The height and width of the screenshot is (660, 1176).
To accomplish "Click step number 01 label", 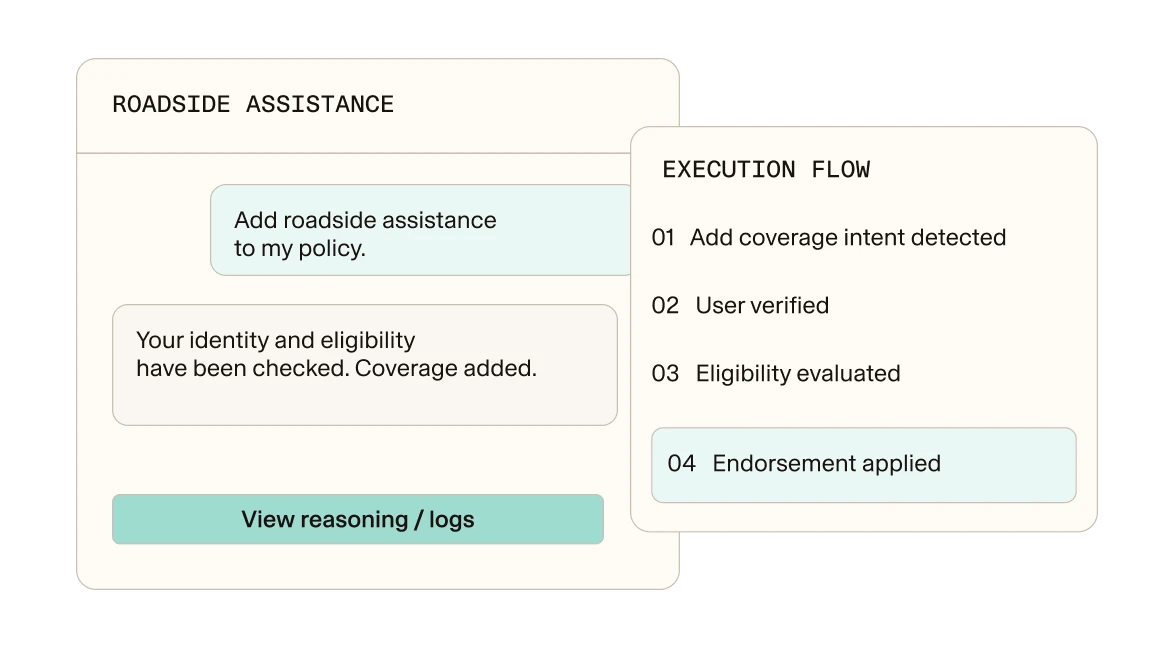I will tap(663, 238).
